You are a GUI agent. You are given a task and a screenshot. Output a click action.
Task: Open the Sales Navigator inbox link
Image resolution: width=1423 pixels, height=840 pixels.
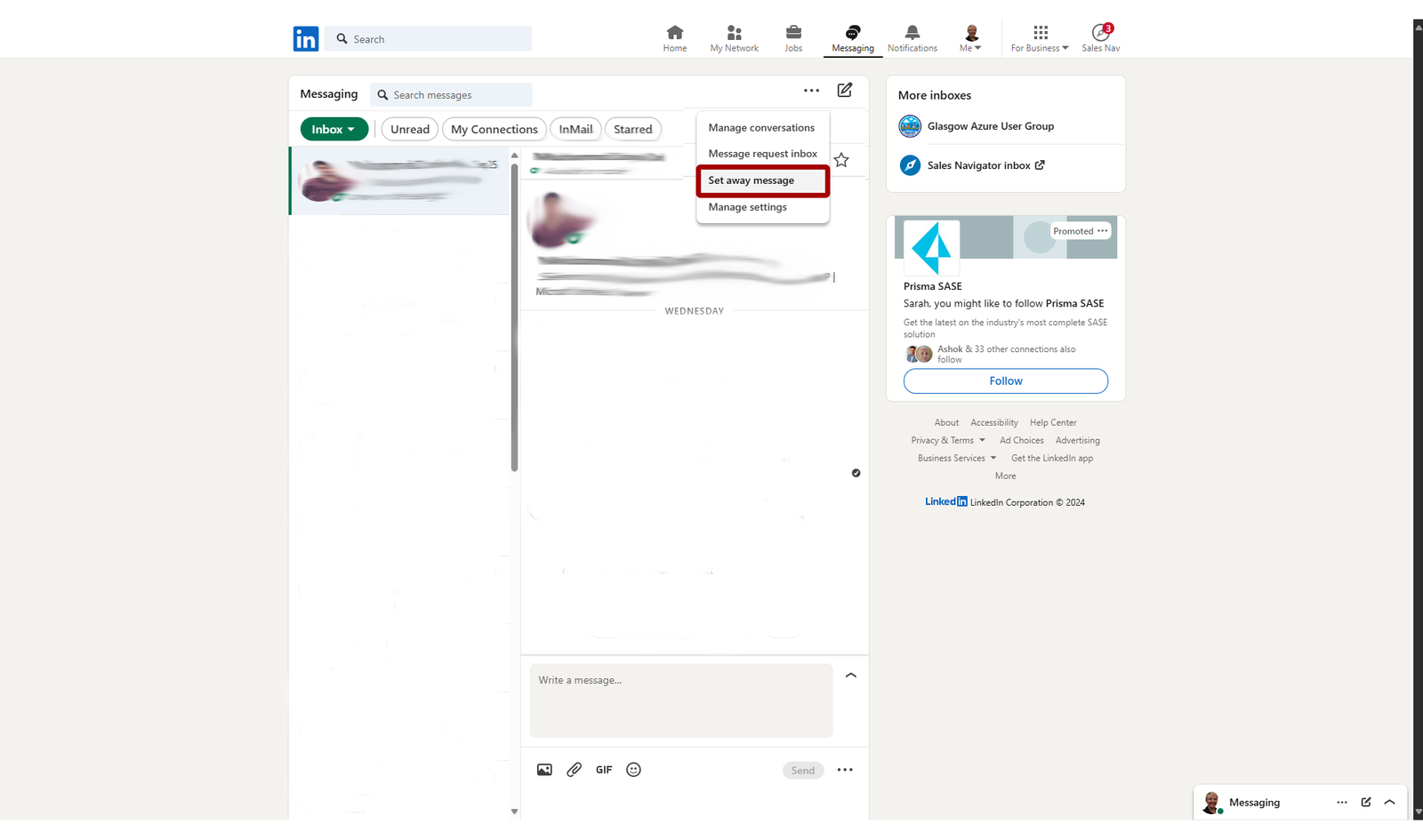[x=978, y=164]
